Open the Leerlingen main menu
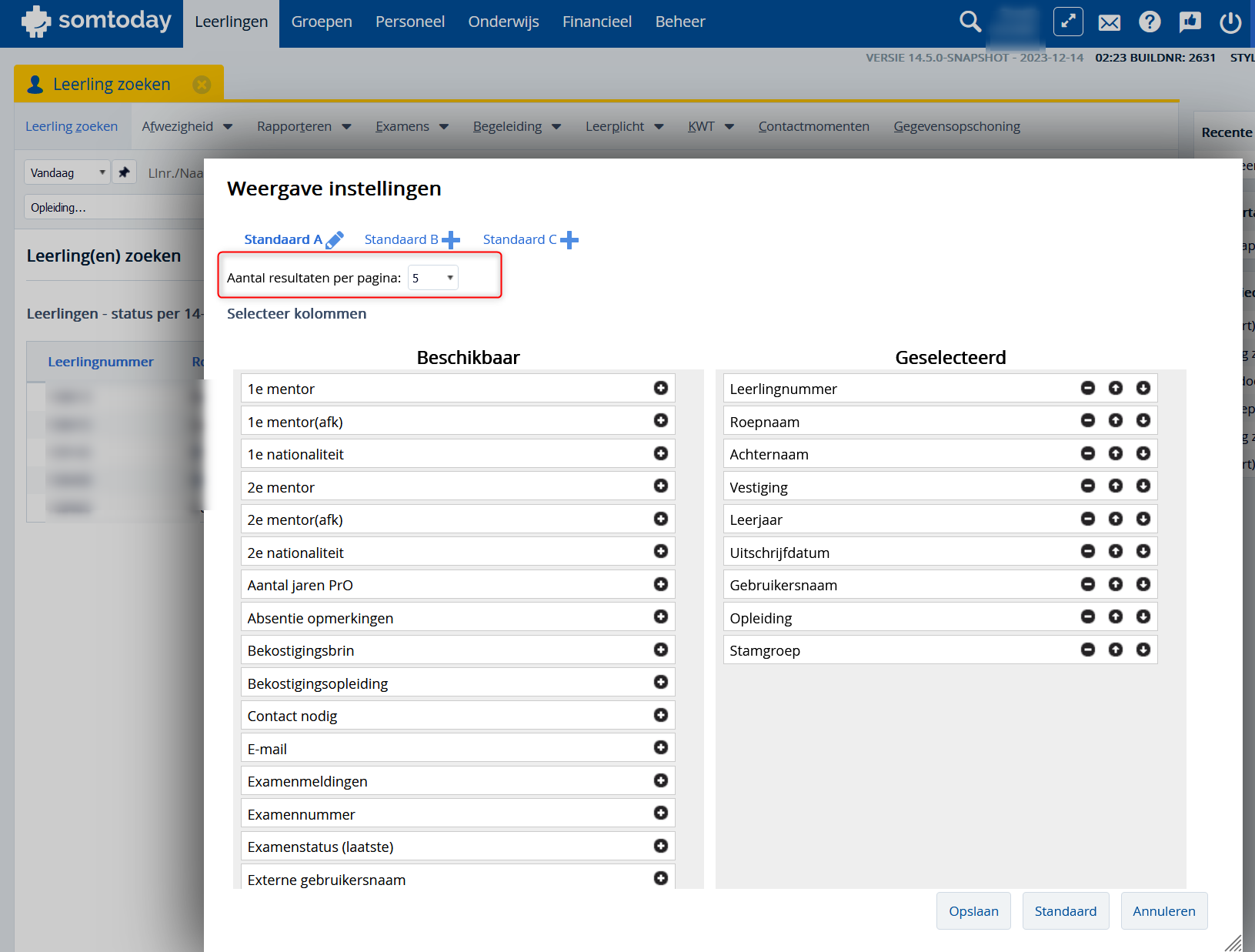 tap(232, 22)
